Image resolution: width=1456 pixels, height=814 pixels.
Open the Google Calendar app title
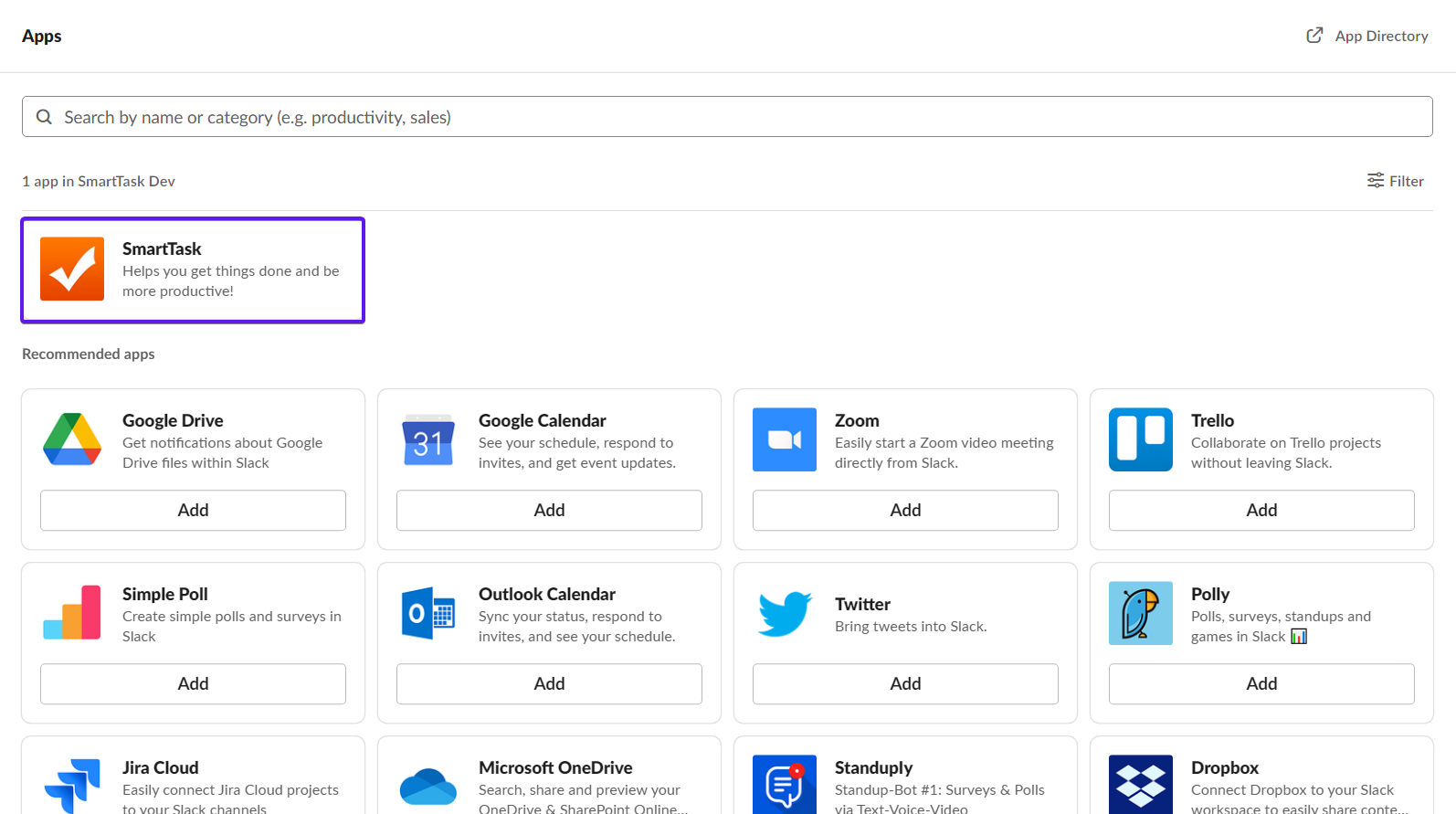tap(543, 420)
